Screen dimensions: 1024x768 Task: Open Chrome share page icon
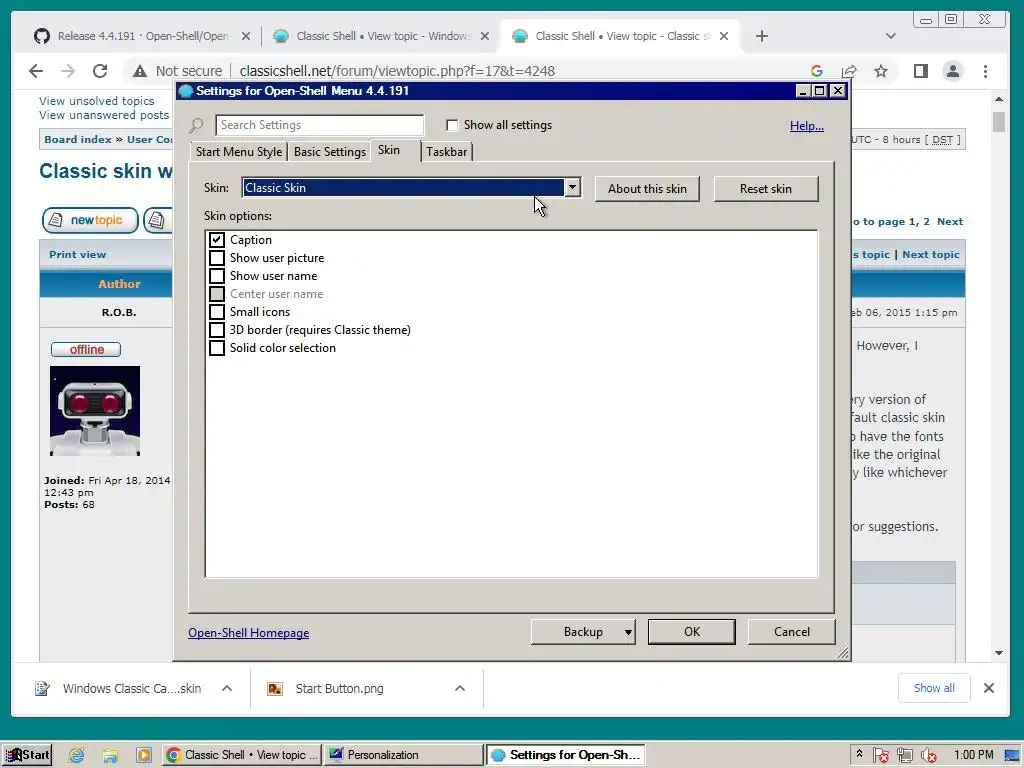click(849, 71)
